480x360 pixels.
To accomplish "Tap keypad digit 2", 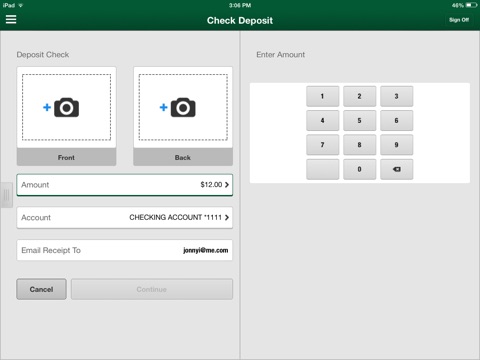I will (359, 96).
